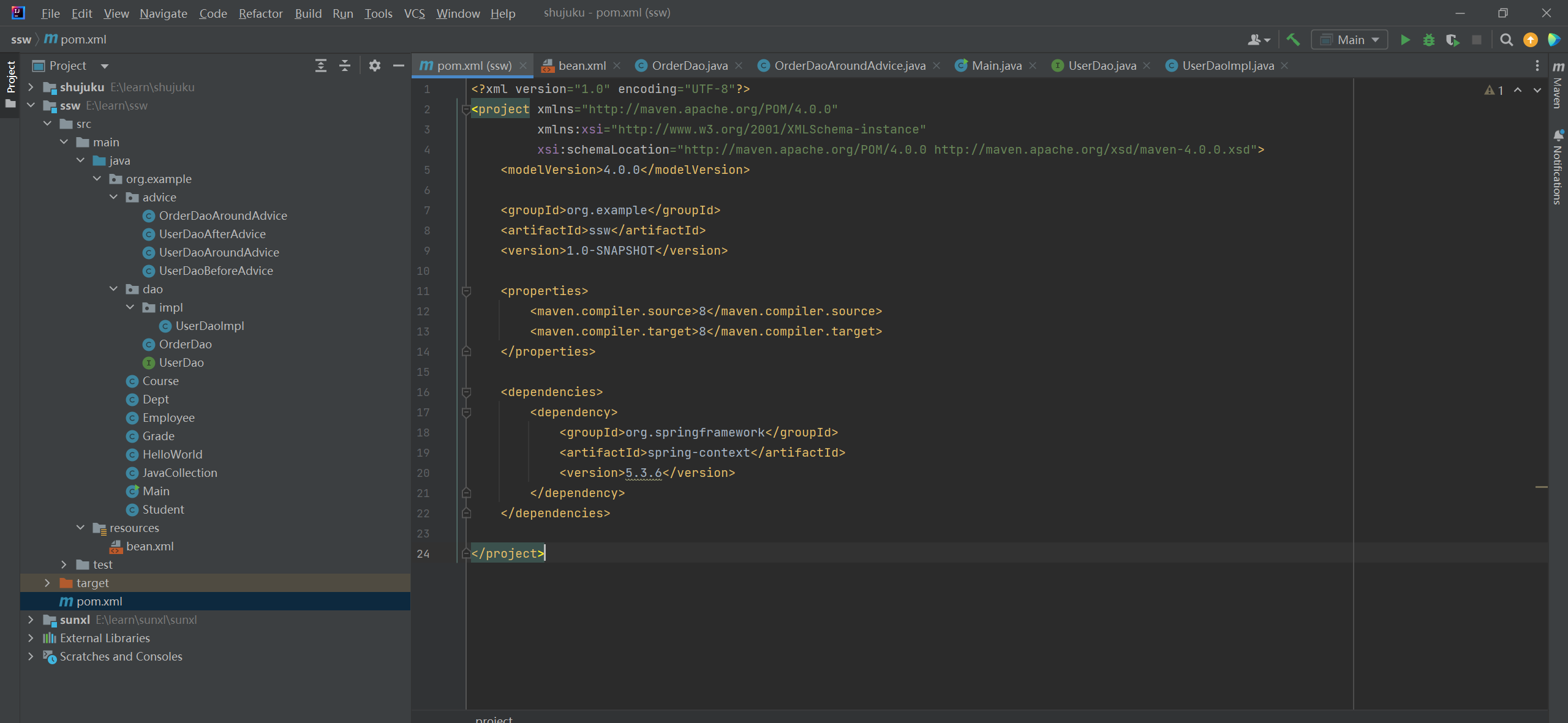The image size is (1568, 723).
Task: Run the Main configuration
Action: click(x=1405, y=40)
